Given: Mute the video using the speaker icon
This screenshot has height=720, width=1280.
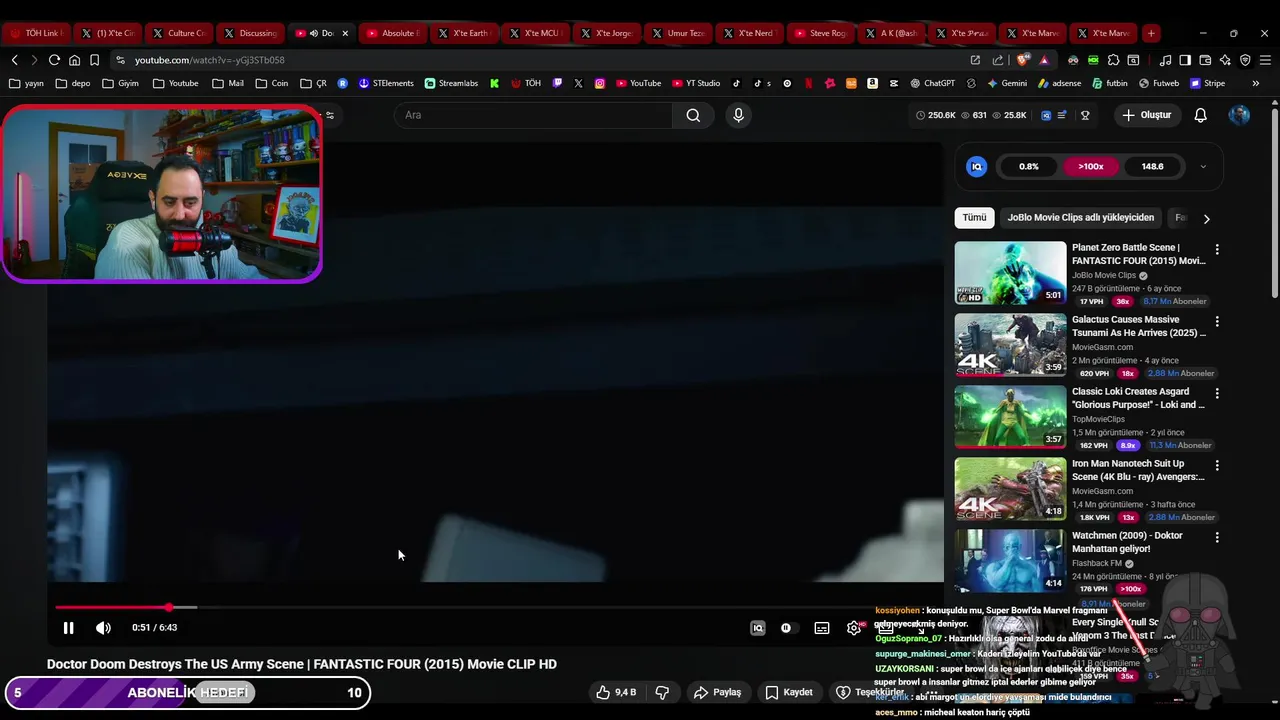Looking at the screenshot, I should point(103,628).
